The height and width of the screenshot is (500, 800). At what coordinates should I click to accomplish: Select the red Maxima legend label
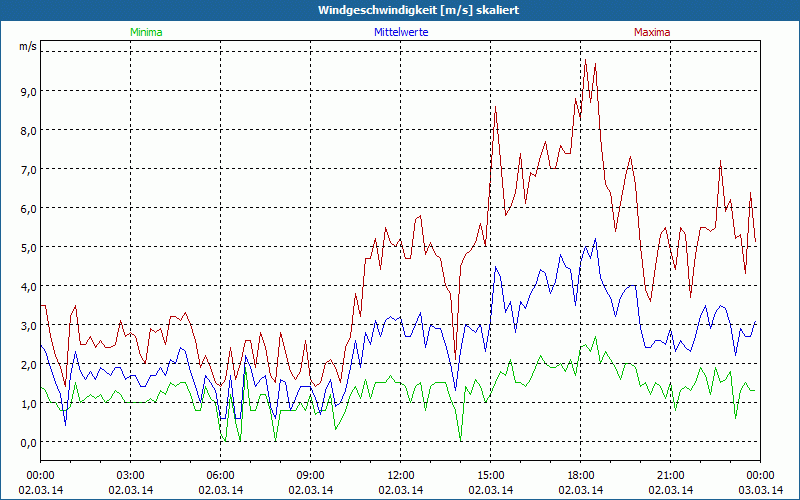[x=652, y=32]
